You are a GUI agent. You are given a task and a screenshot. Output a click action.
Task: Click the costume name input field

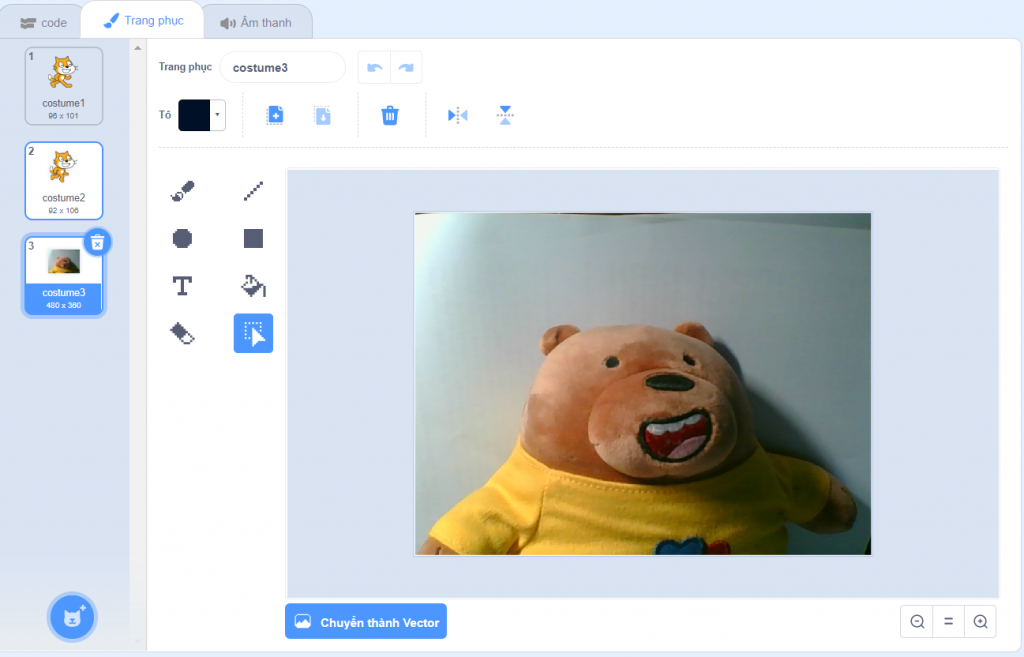tap(282, 67)
